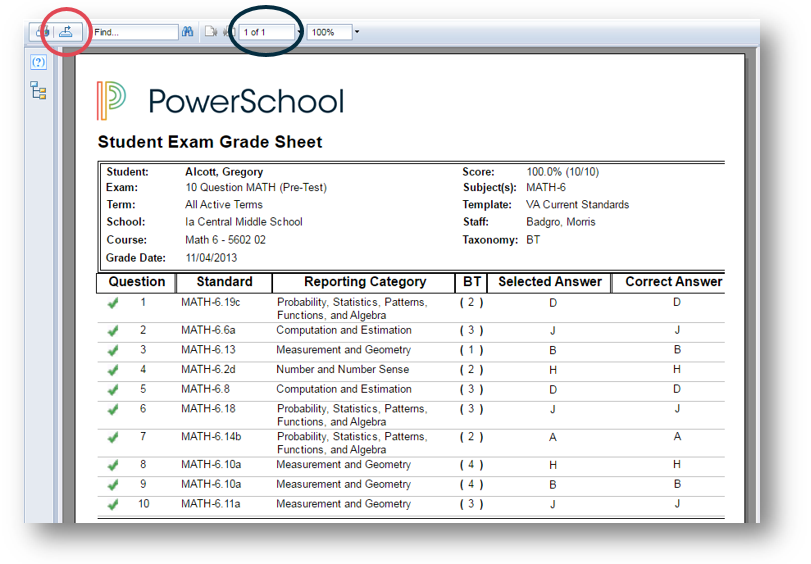Click the green checkmark for question 10
Image resolution: width=811 pixels, height=564 pixels.
pos(113,504)
